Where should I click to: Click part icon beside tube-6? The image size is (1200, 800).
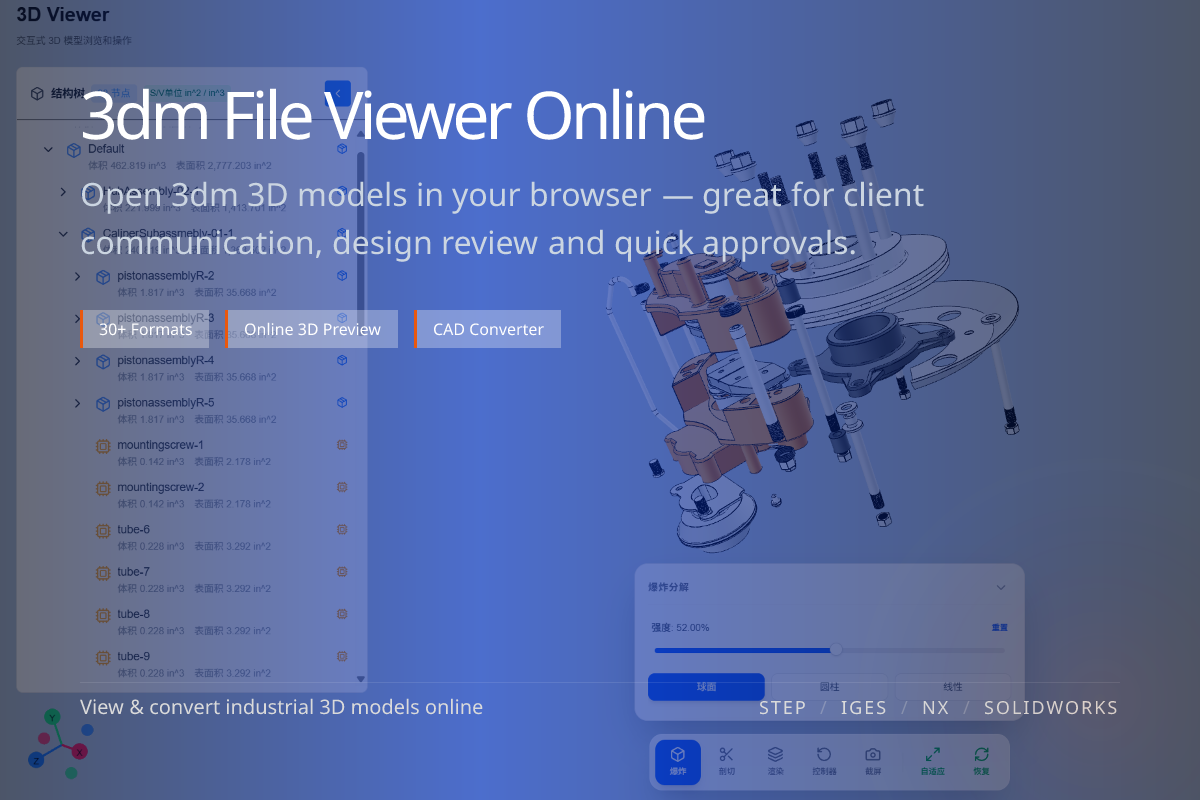(102, 531)
